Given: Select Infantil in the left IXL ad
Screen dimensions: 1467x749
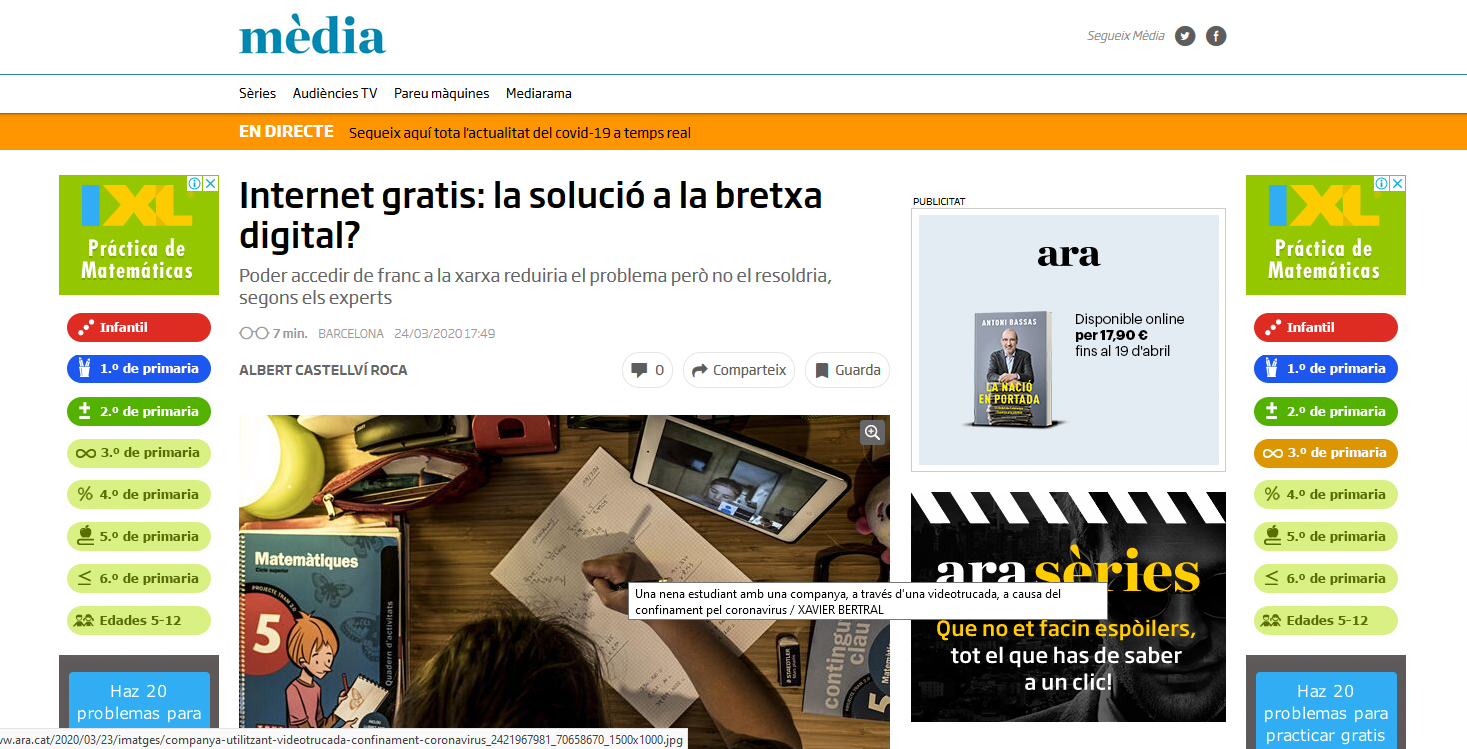Looking at the screenshot, I should (x=139, y=327).
